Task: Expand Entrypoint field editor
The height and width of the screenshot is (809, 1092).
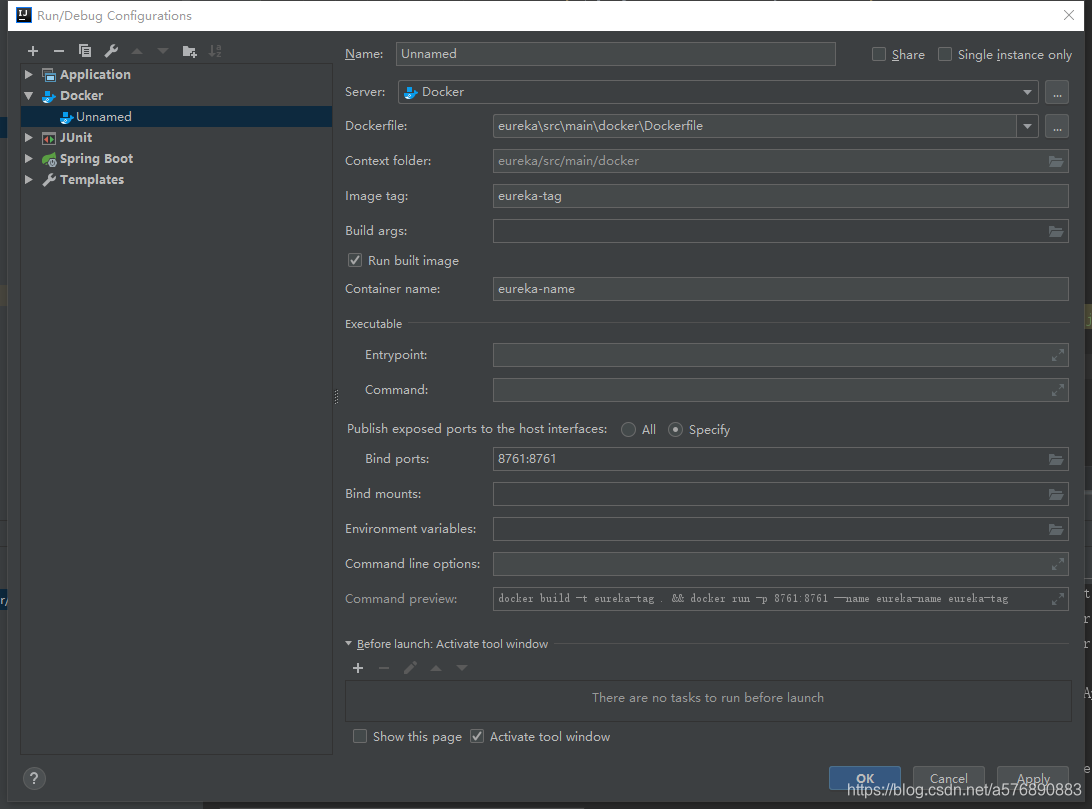Action: click(1057, 355)
